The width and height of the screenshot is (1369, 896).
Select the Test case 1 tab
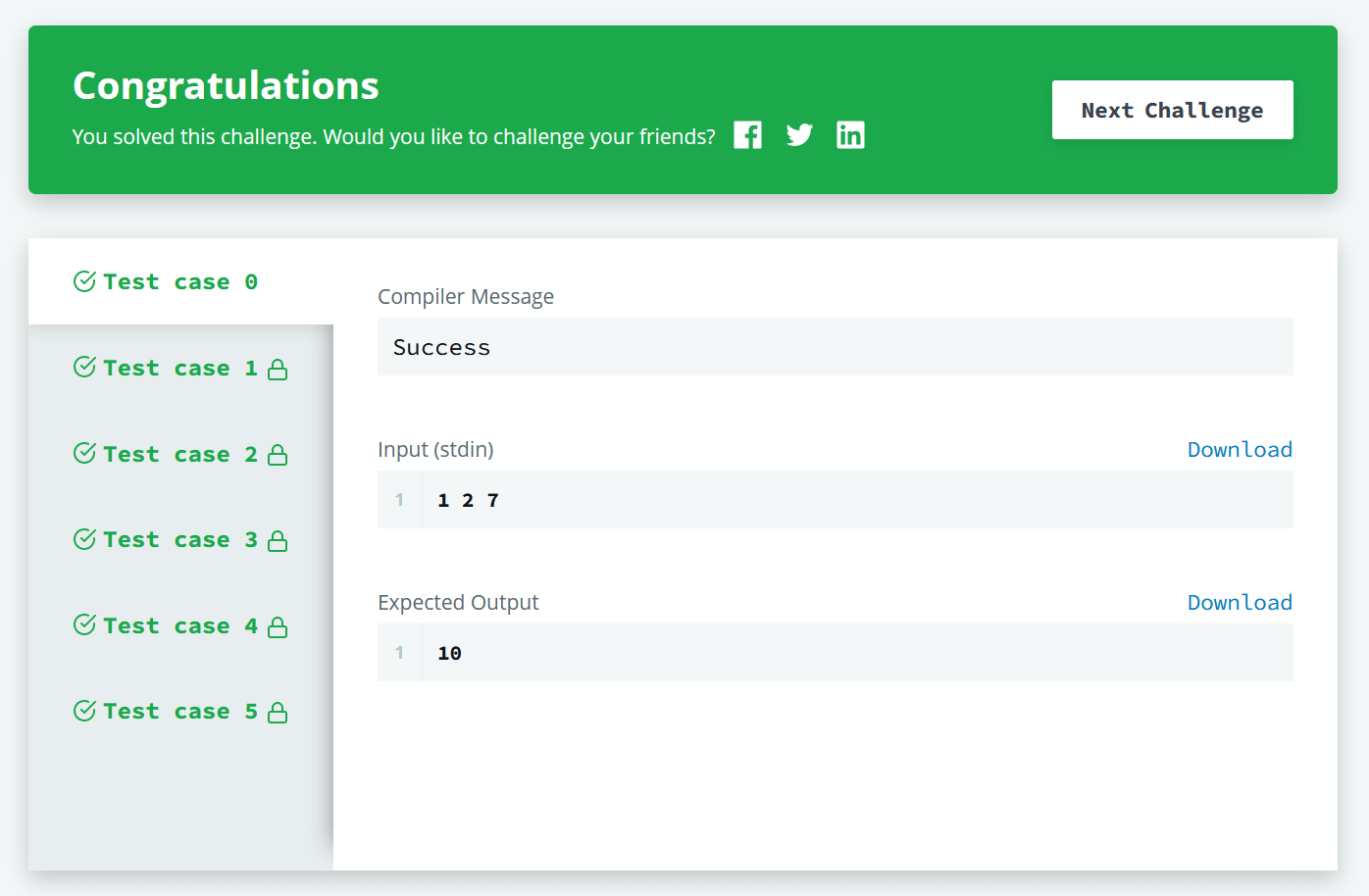click(177, 368)
